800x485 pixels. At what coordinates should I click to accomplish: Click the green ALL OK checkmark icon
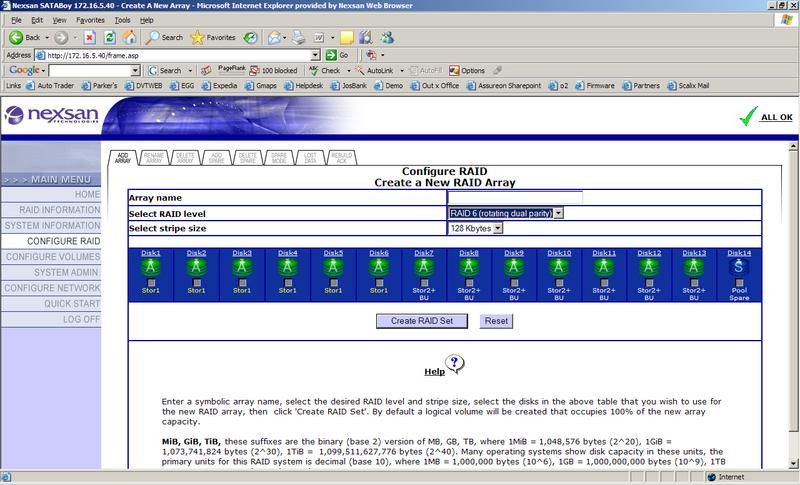point(748,116)
